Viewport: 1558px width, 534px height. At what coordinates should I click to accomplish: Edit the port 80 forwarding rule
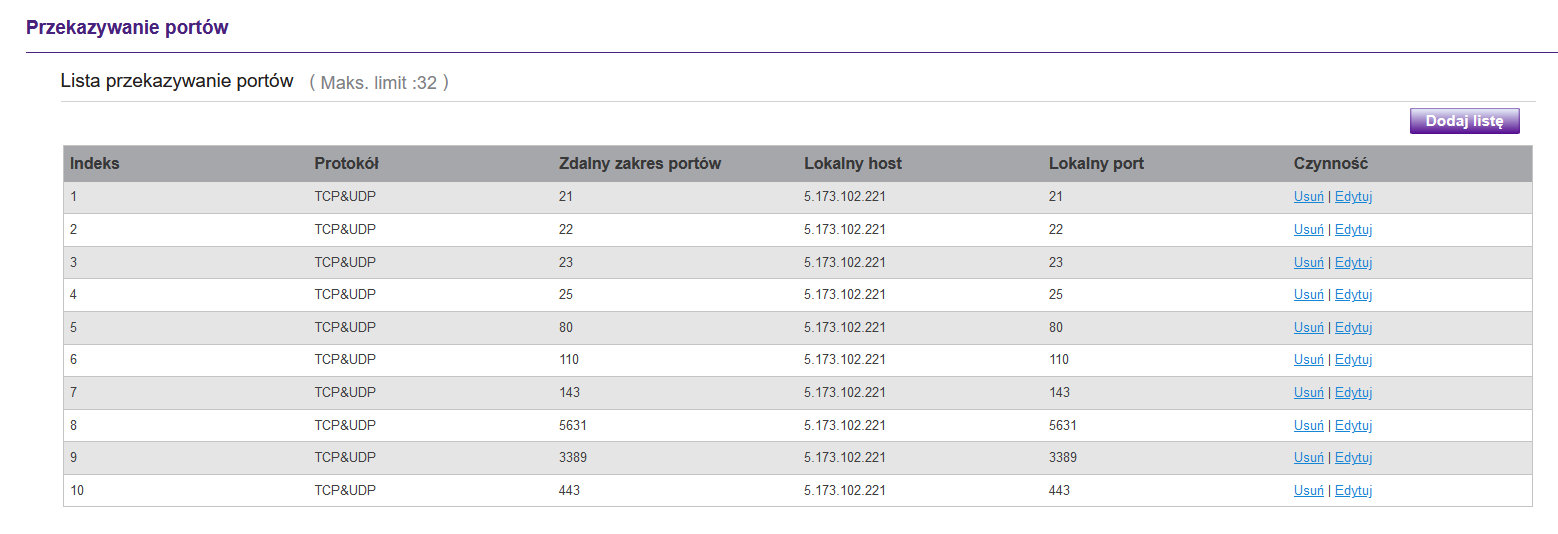[1353, 328]
